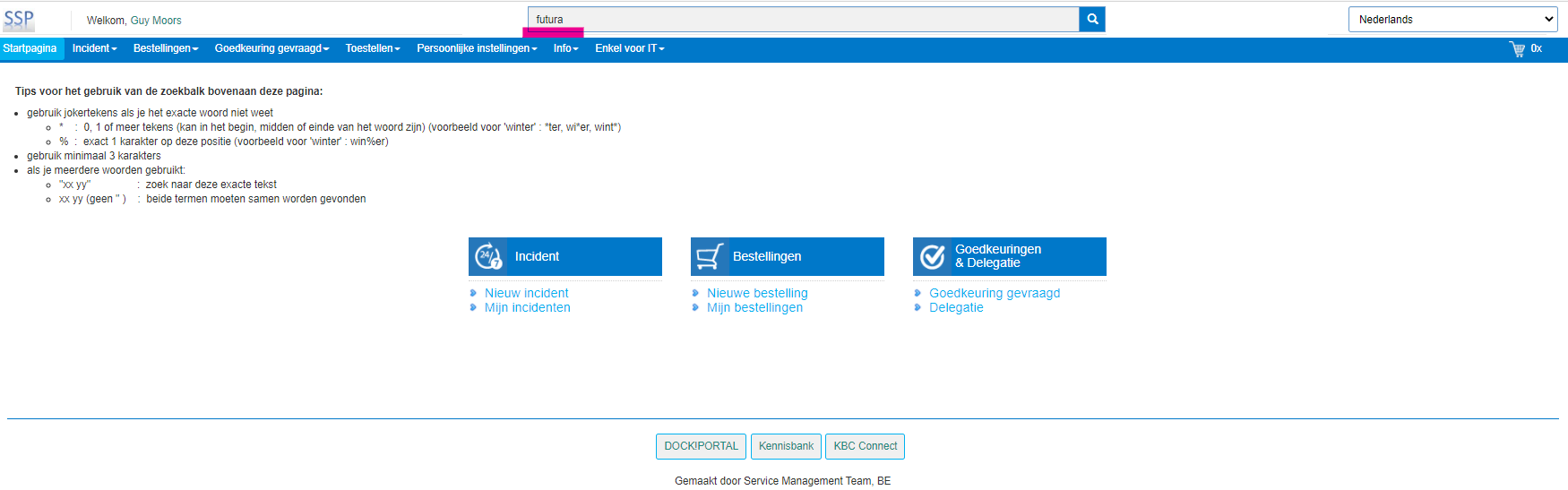
Task: Open the Enkel voor IT menu
Action: (629, 48)
